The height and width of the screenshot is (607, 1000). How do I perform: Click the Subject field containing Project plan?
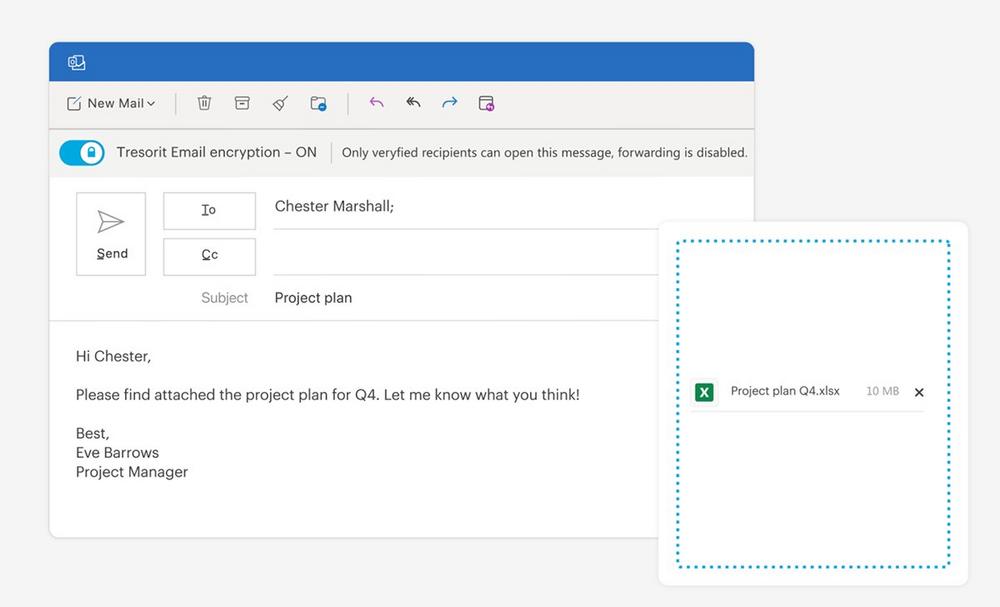coord(466,298)
